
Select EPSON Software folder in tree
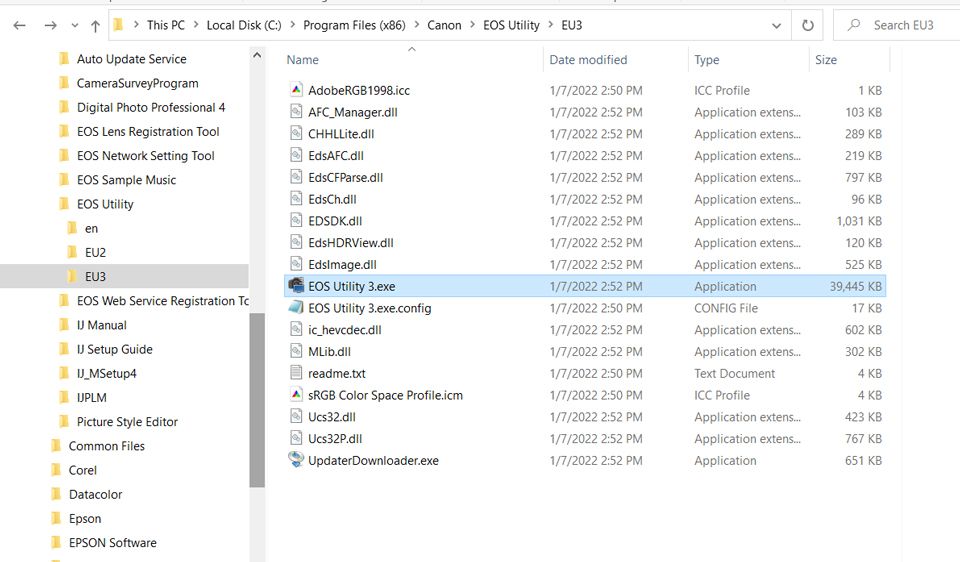point(113,542)
